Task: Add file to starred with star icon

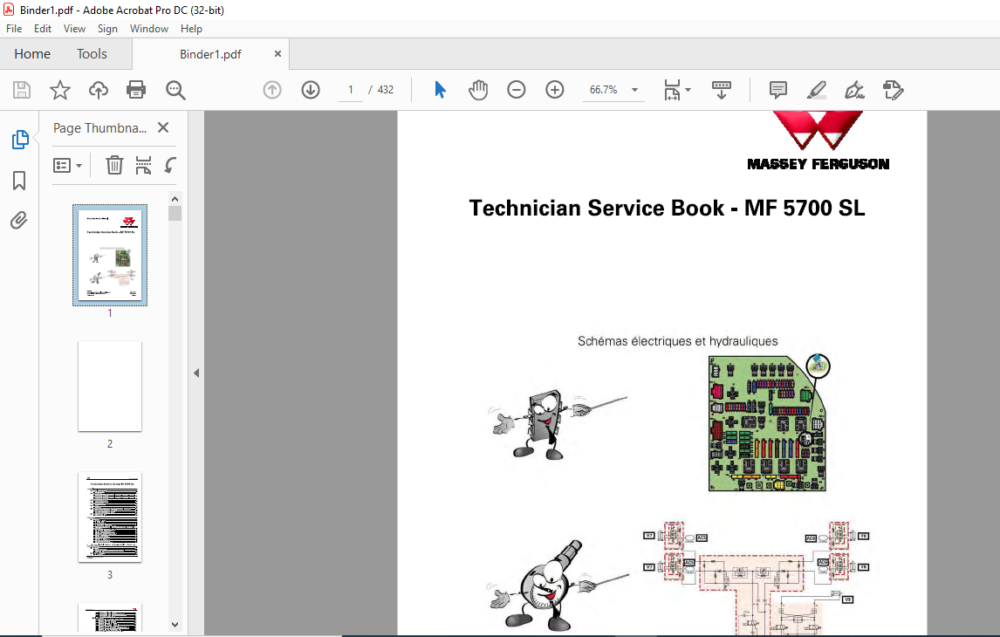Action: pos(60,90)
